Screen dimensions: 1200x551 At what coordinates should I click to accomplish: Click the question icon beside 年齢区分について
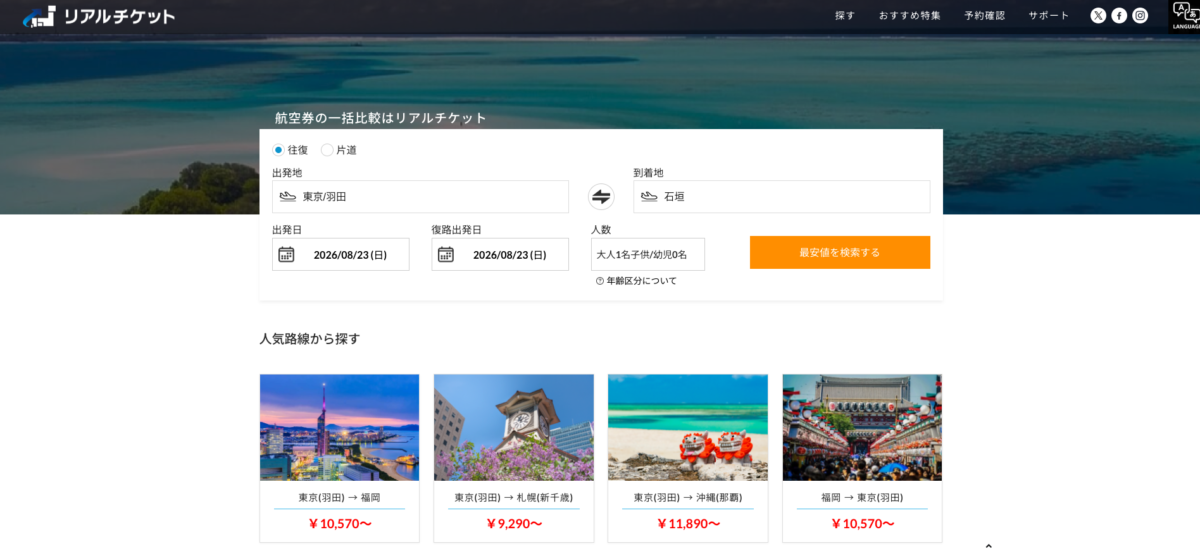tap(600, 281)
